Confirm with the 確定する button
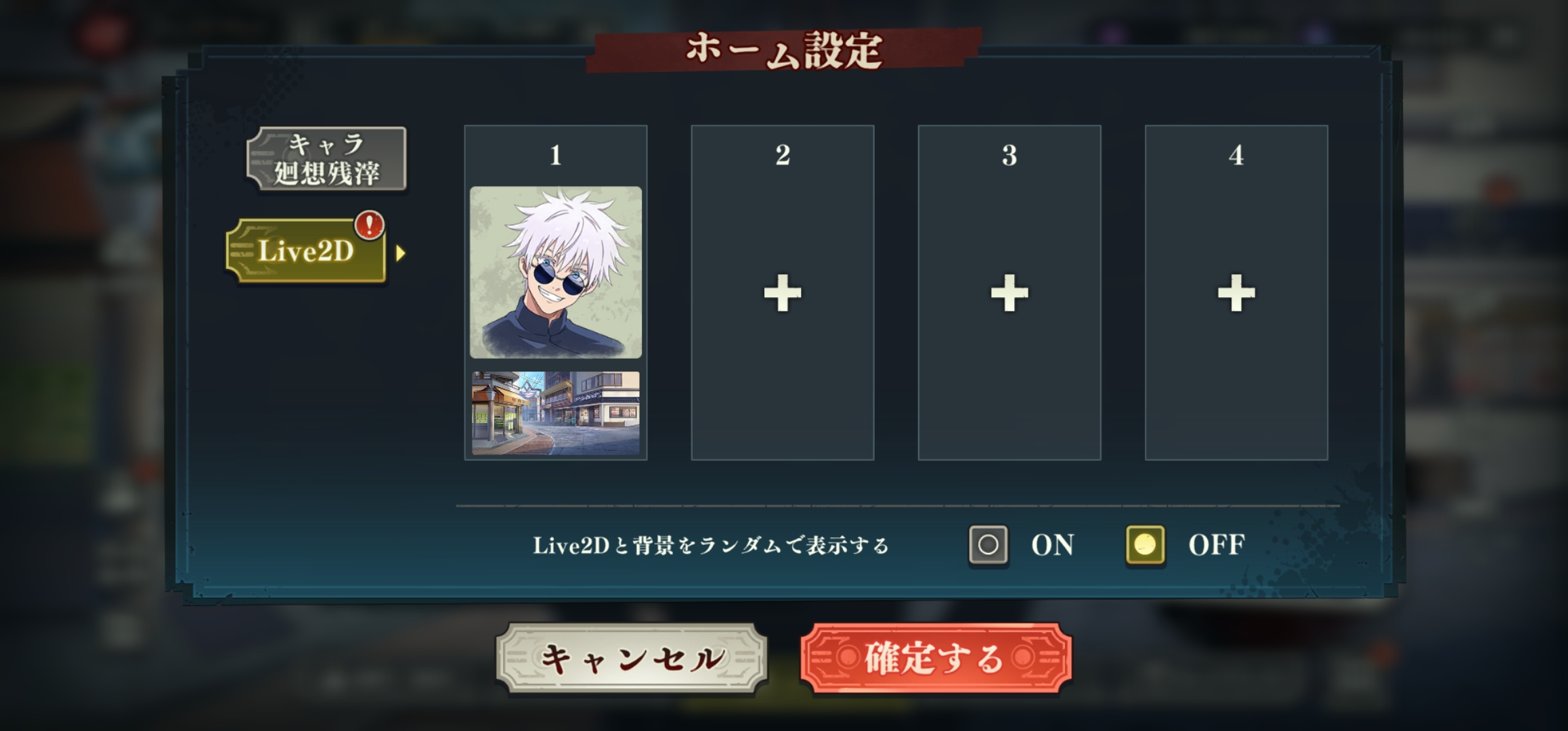1568x731 pixels. [936, 659]
